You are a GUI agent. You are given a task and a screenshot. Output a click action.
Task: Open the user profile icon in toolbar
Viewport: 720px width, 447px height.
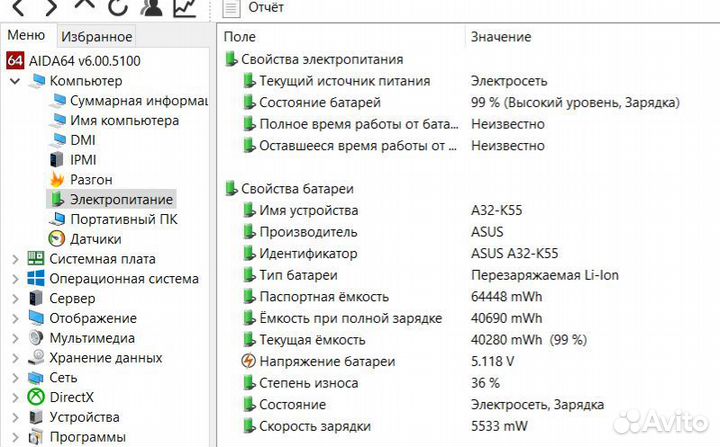pyautogui.click(x=151, y=7)
